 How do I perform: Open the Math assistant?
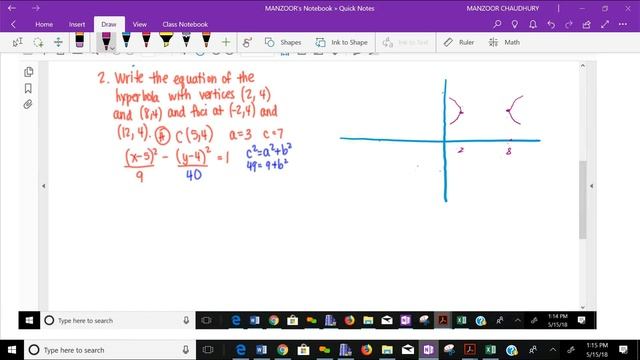tap(504, 42)
